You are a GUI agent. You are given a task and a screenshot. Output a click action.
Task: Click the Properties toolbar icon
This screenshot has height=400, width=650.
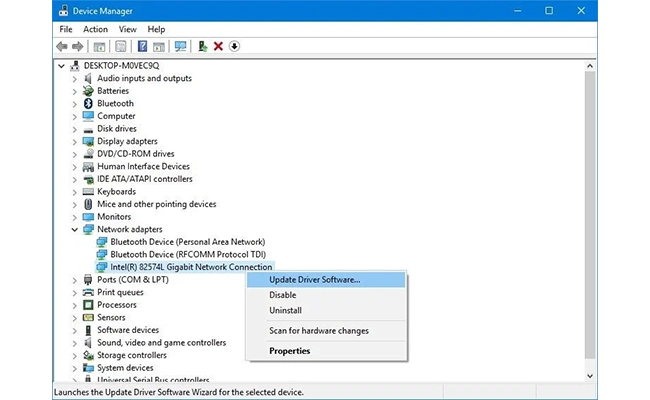click(x=121, y=46)
